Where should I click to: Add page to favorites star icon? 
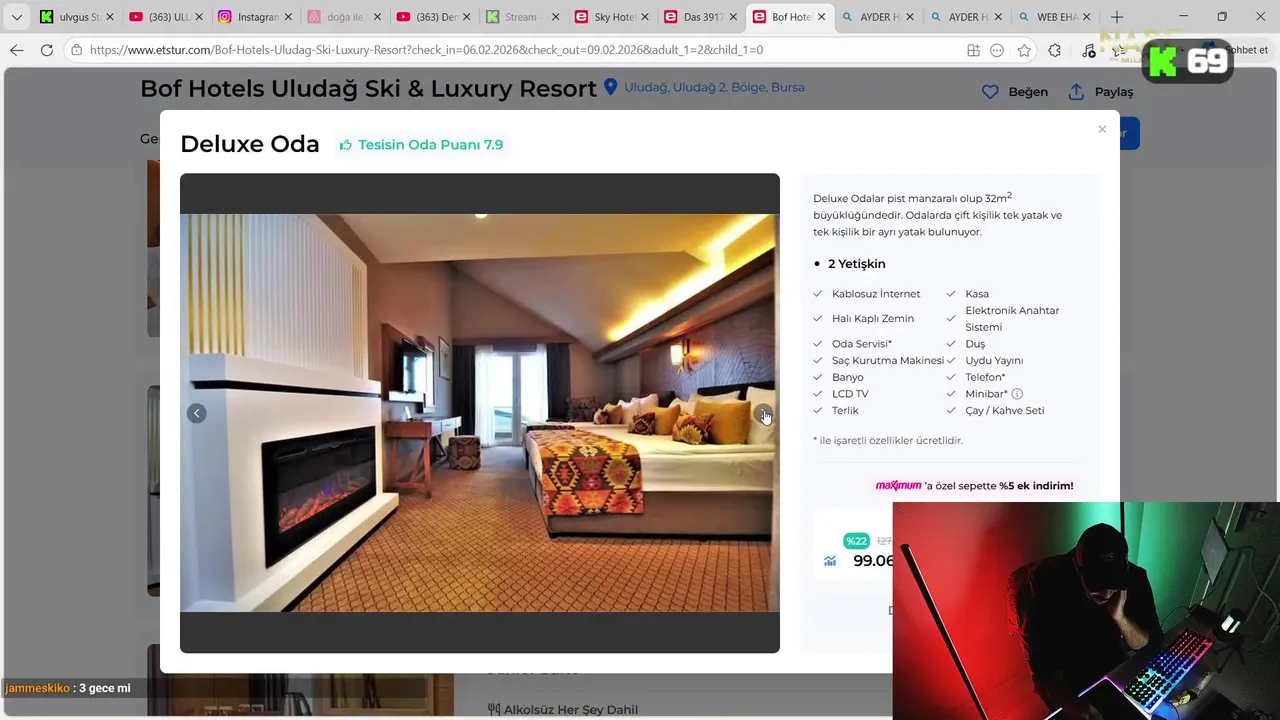pos(1024,50)
